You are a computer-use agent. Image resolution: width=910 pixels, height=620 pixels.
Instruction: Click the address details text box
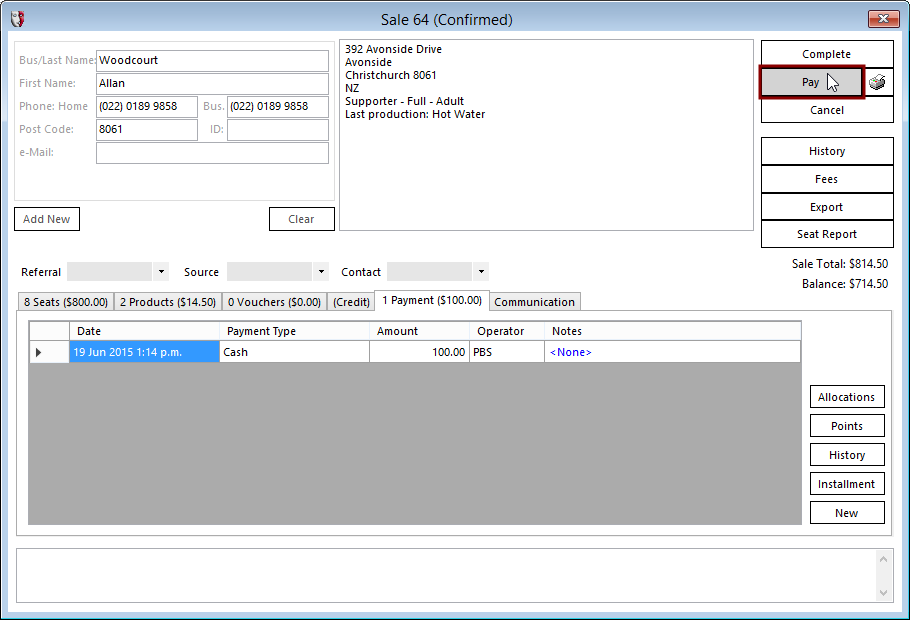coord(546,135)
